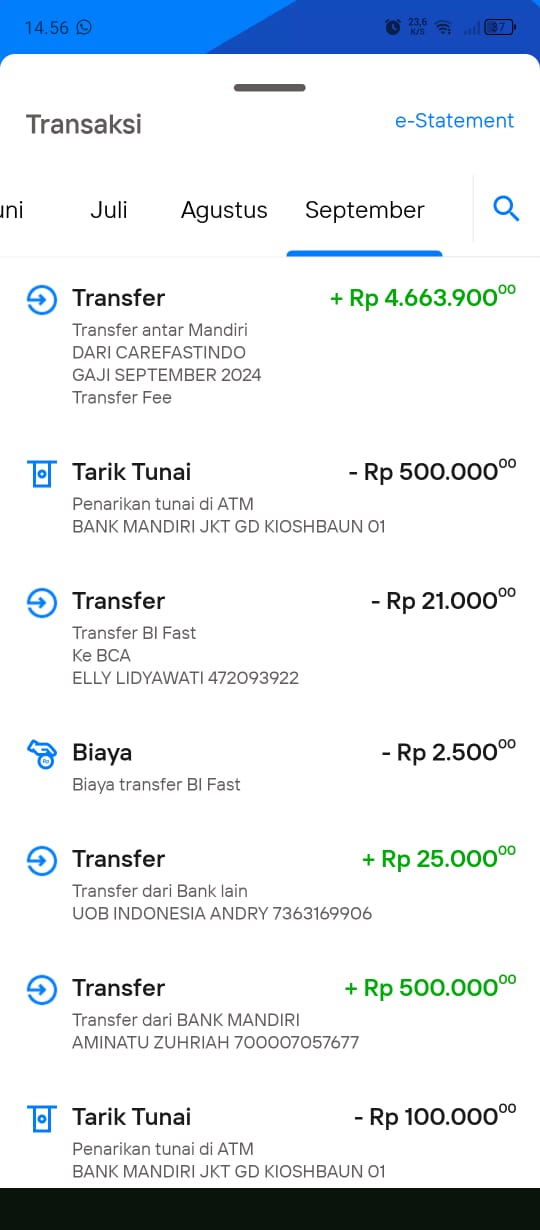
Task: Switch to the Agustus tab
Action: click(x=224, y=210)
